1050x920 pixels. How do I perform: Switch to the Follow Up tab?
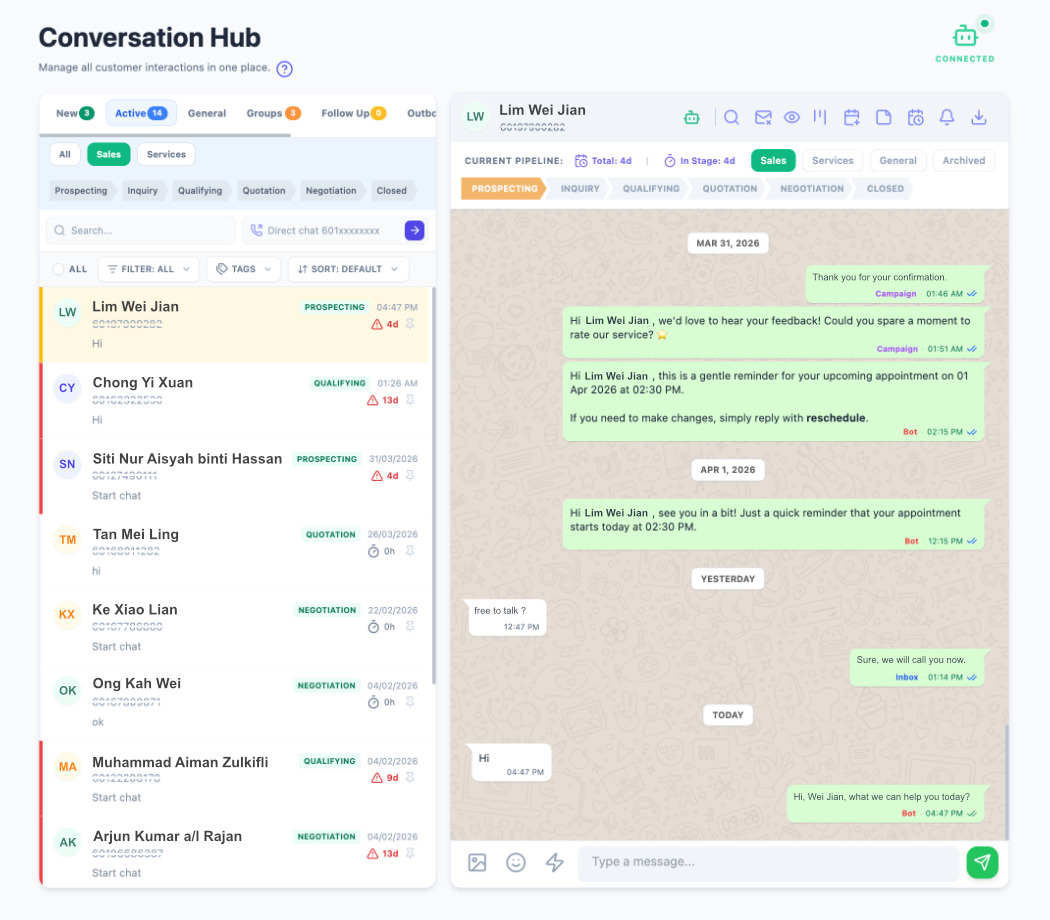348,113
